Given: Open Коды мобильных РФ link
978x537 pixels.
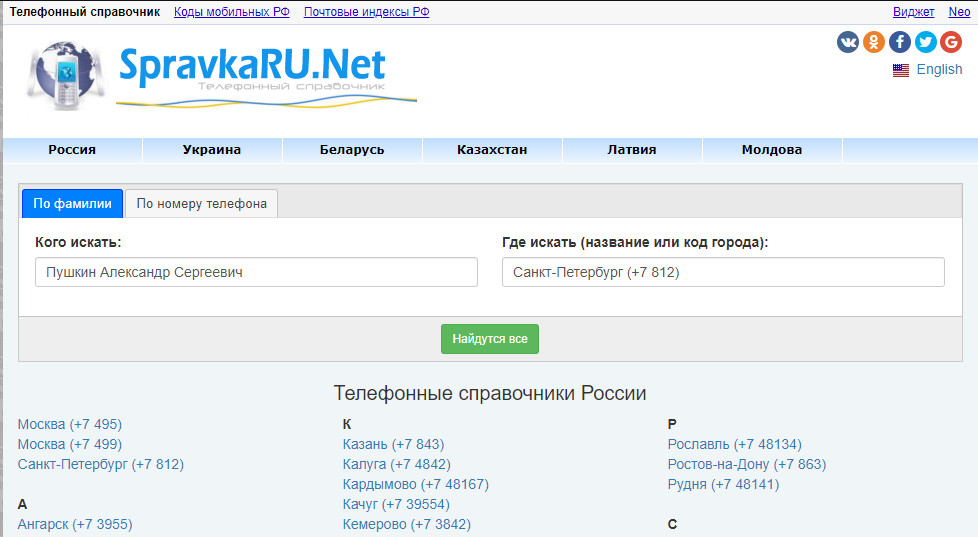Looking at the screenshot, I should [x=232, y=12].
